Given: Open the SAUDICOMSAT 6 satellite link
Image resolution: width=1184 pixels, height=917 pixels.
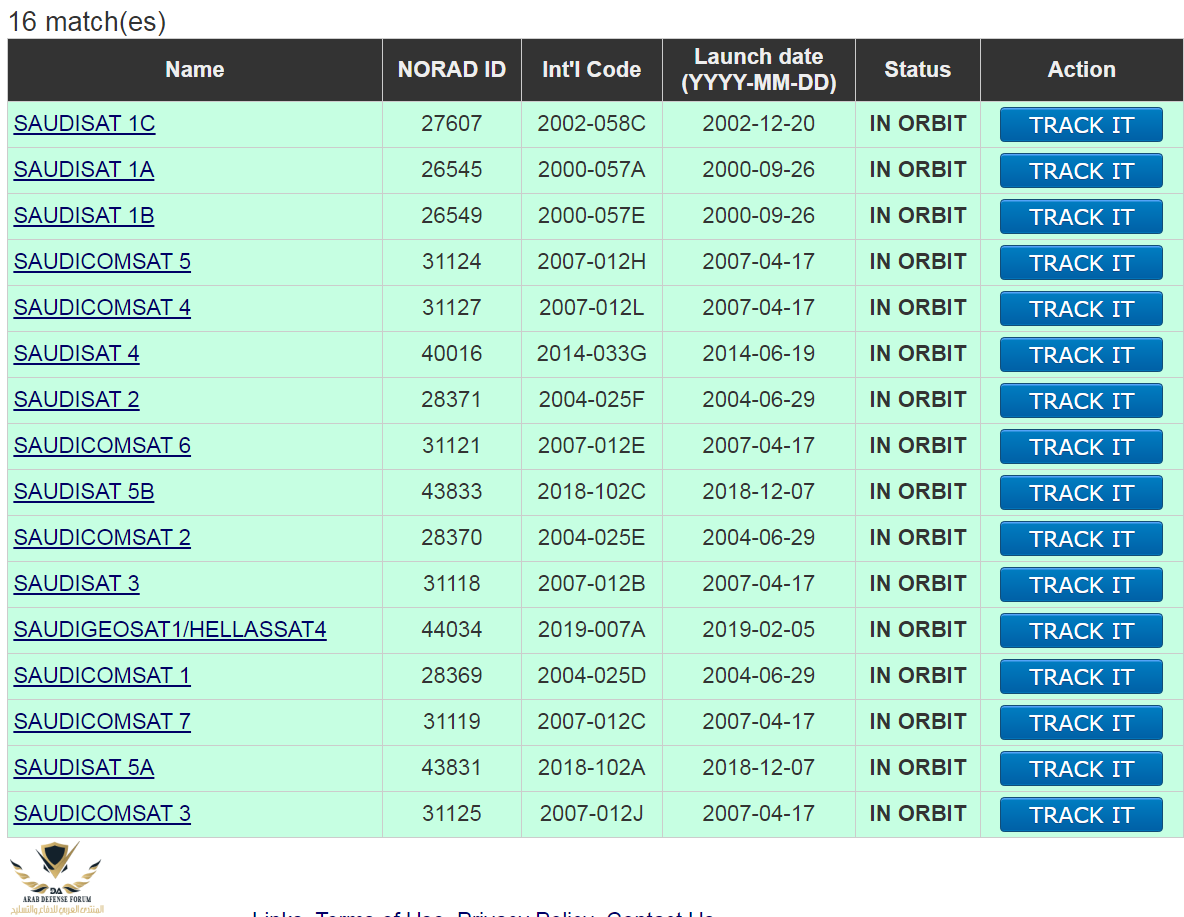Looking at the screenshot, I should 102,446.
